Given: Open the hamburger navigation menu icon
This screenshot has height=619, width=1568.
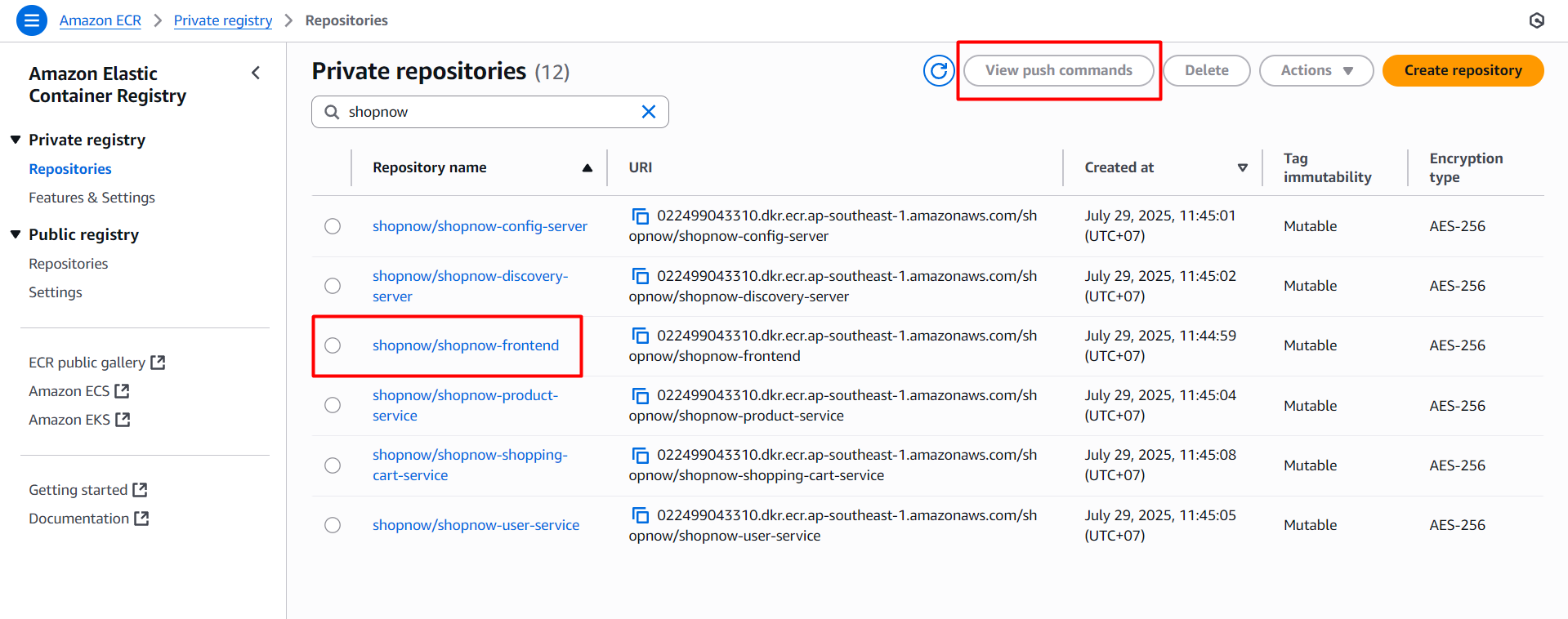Looking at the screenshot, I should point(31,20).
